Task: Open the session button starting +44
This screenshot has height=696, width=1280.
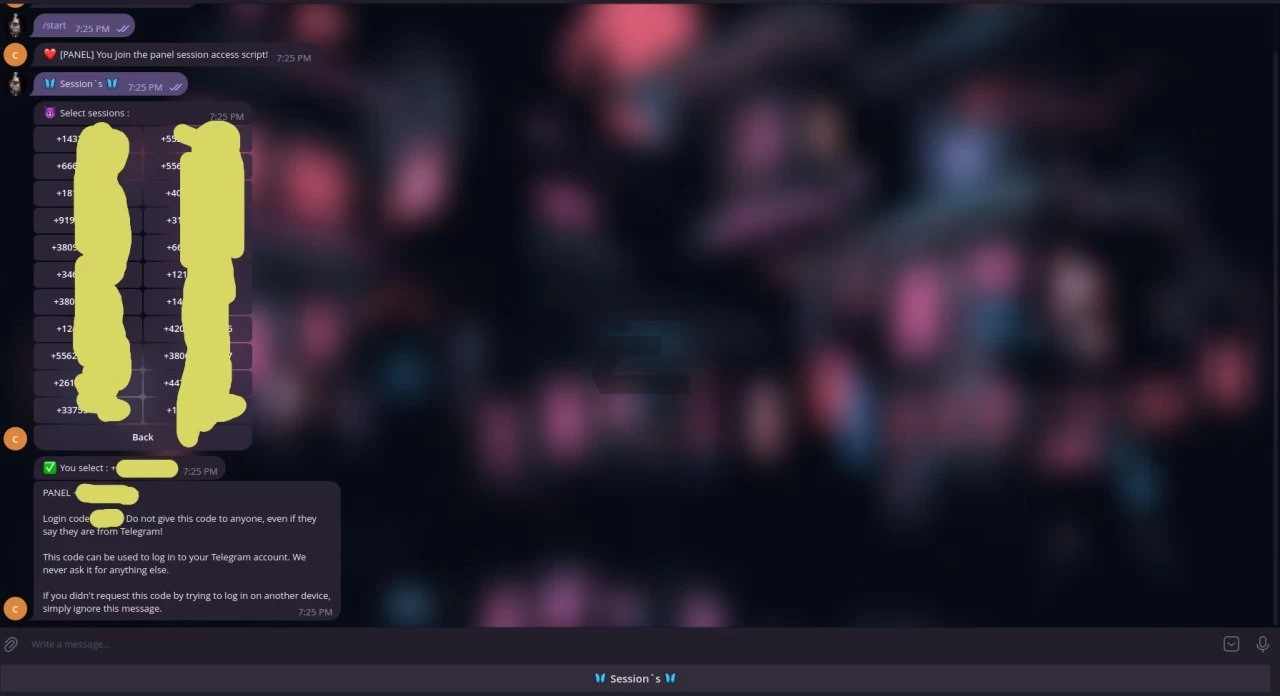Action: click(198, 383)
